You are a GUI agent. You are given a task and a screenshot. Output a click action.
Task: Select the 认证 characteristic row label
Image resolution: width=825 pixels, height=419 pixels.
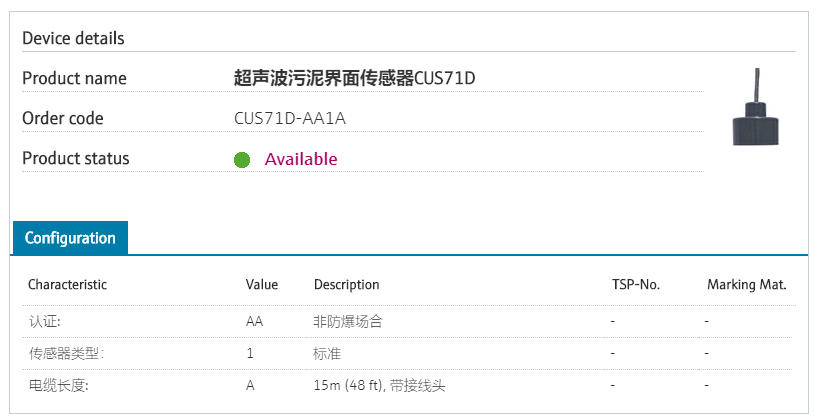44,321
